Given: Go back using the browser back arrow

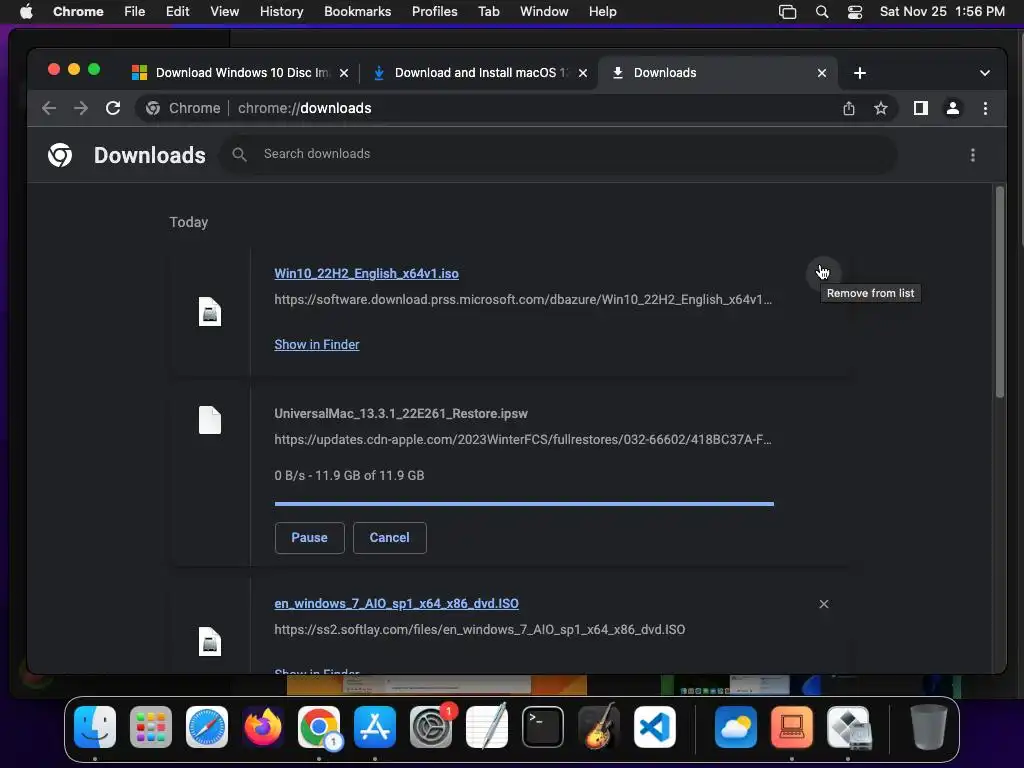Looking at the screenshot, I should (x=49, y=108).
